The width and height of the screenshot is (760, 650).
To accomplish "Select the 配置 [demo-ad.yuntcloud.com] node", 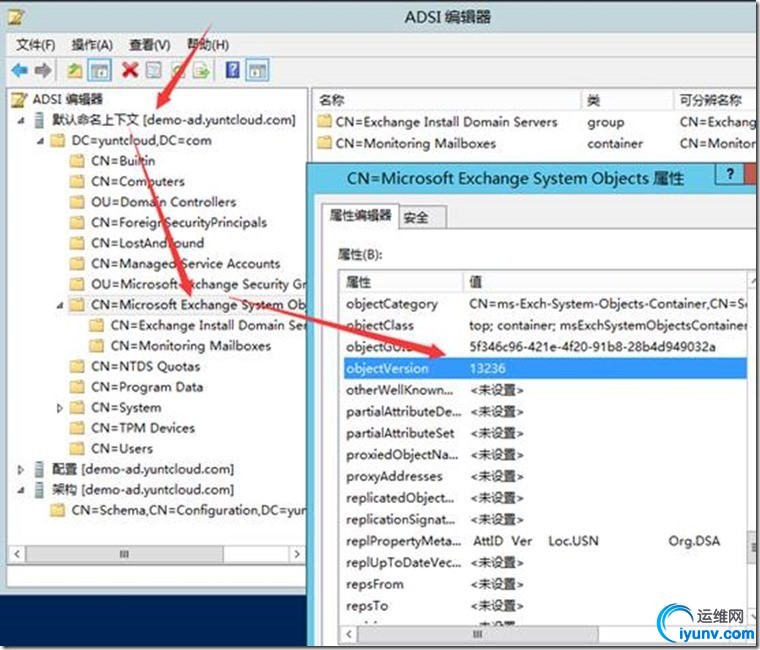I will [x=143, y=469].
